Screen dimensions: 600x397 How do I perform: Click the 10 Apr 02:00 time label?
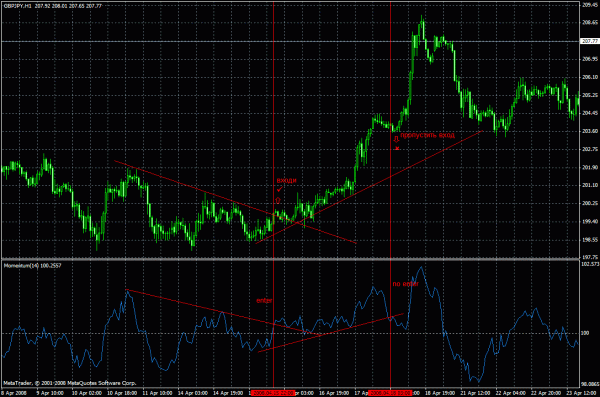click(87, 393)
